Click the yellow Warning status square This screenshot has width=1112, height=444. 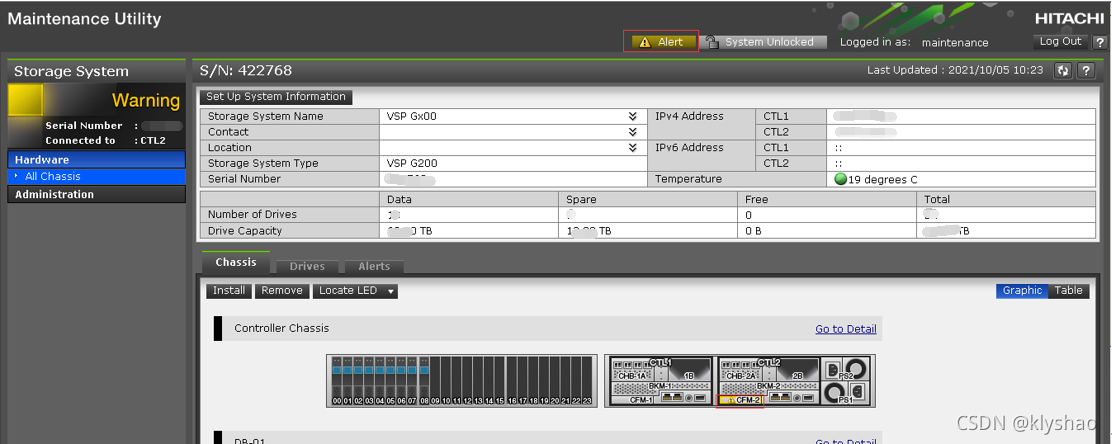[26, 100]
